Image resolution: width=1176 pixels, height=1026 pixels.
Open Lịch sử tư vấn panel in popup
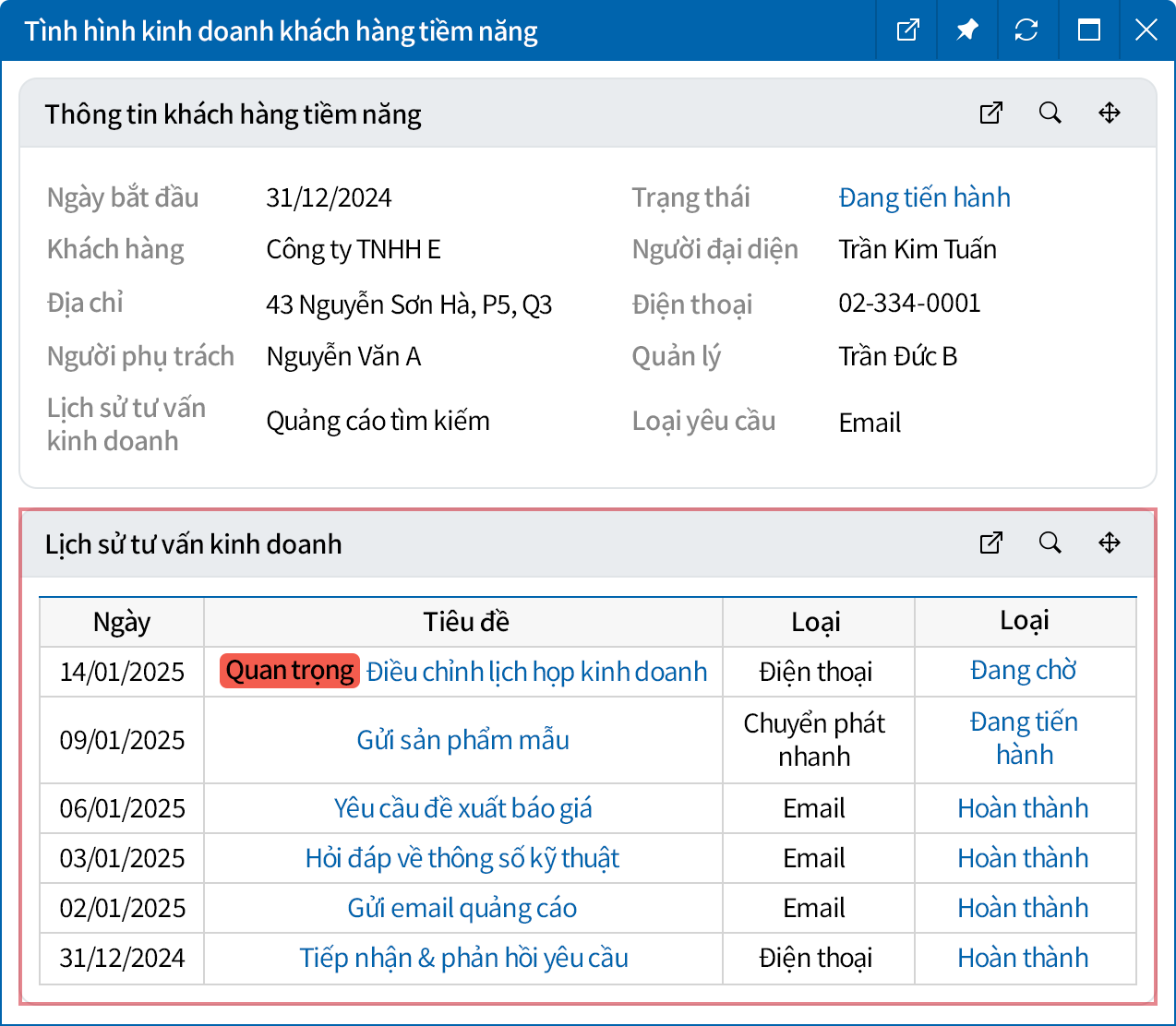coord(990,543)
